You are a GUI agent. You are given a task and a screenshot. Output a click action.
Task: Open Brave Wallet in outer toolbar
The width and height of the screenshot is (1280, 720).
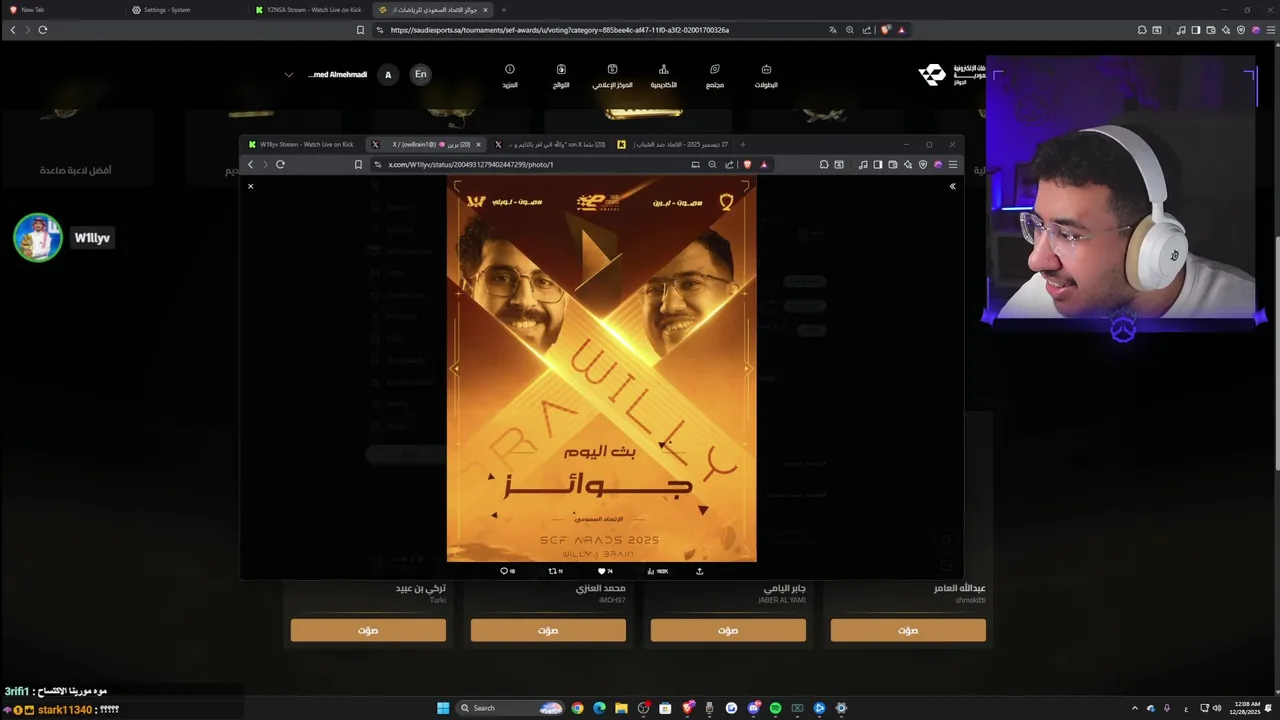pos(1210,30)
